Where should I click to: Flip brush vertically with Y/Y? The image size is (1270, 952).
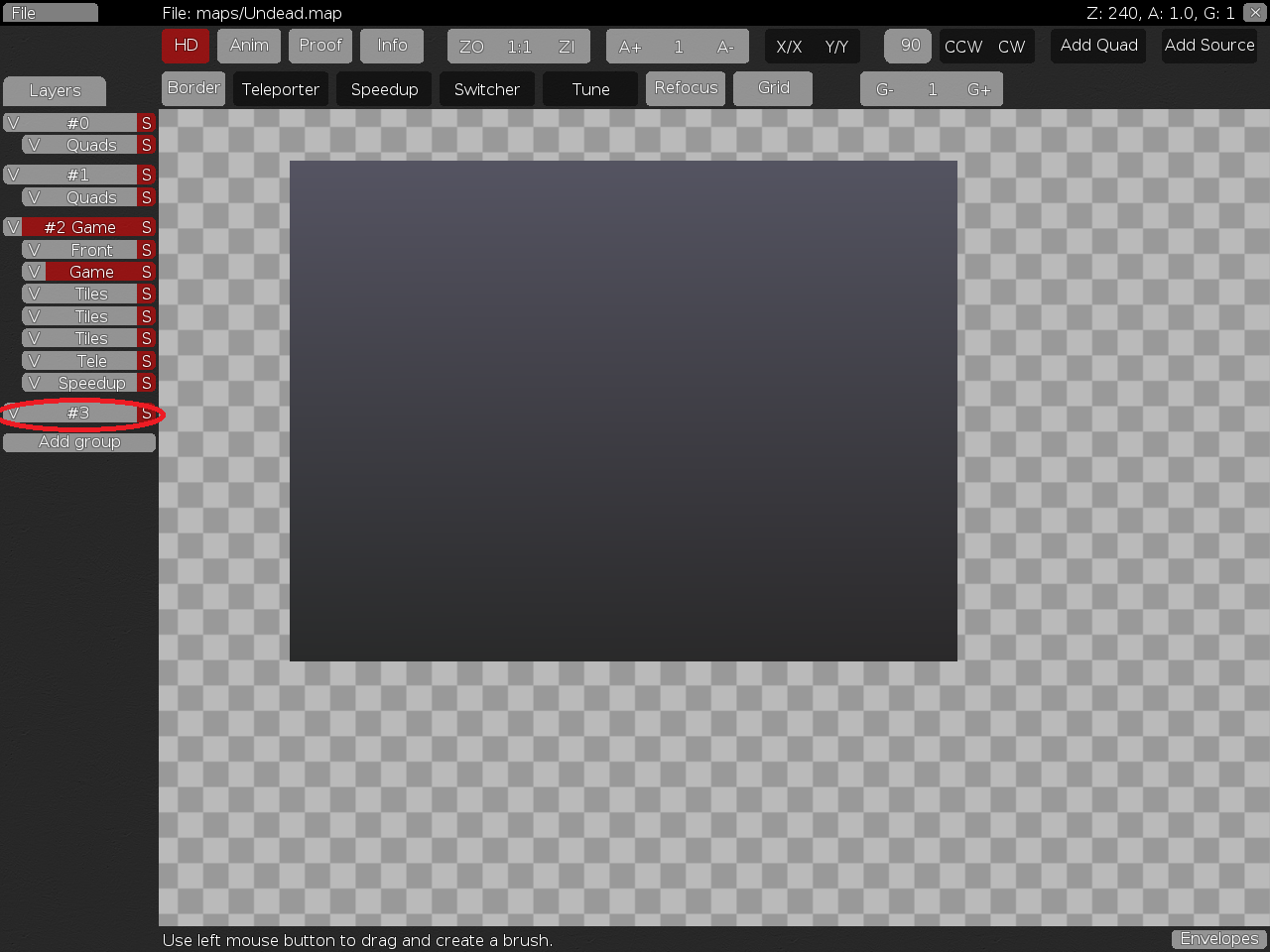point(836,47)
